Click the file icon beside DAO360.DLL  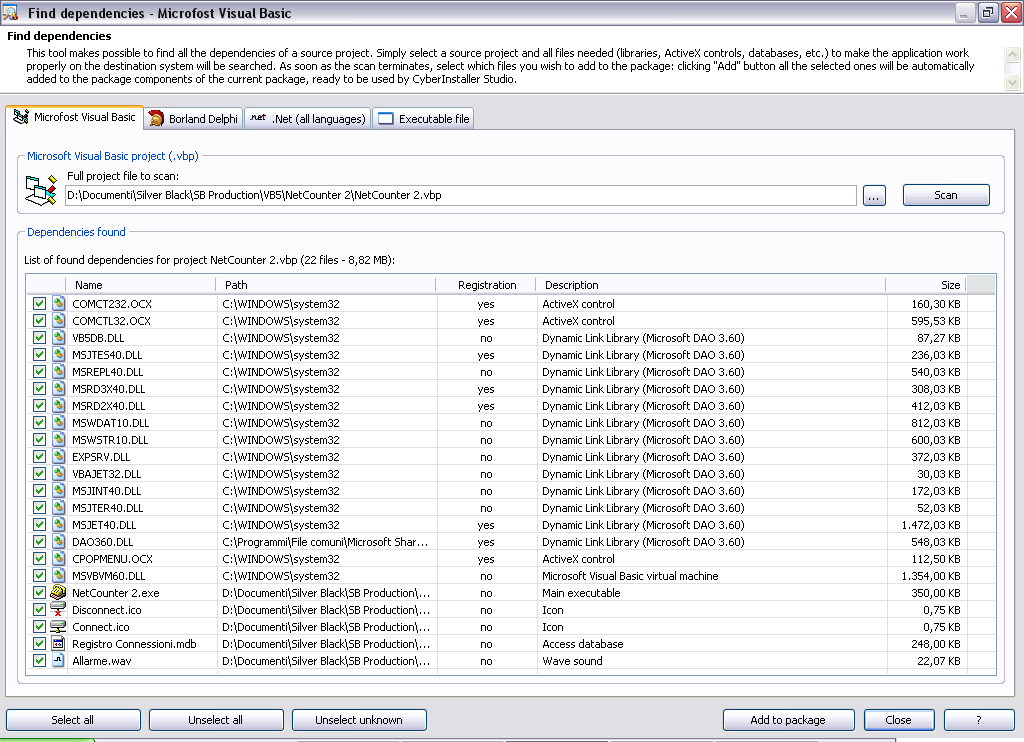point(59,541)
